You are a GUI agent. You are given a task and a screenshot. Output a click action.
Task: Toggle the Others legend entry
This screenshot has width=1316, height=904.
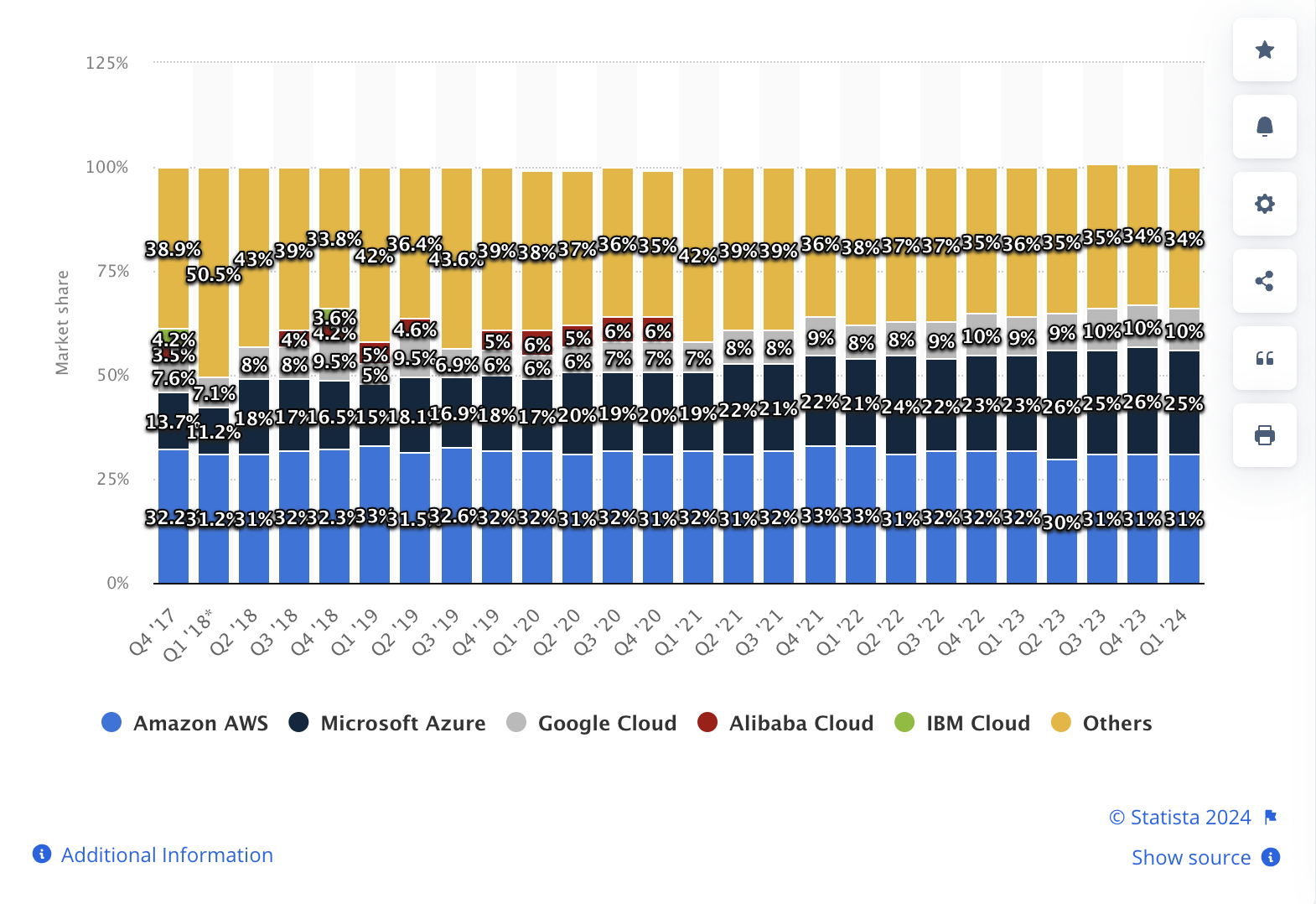click(x=1101, y=723)
